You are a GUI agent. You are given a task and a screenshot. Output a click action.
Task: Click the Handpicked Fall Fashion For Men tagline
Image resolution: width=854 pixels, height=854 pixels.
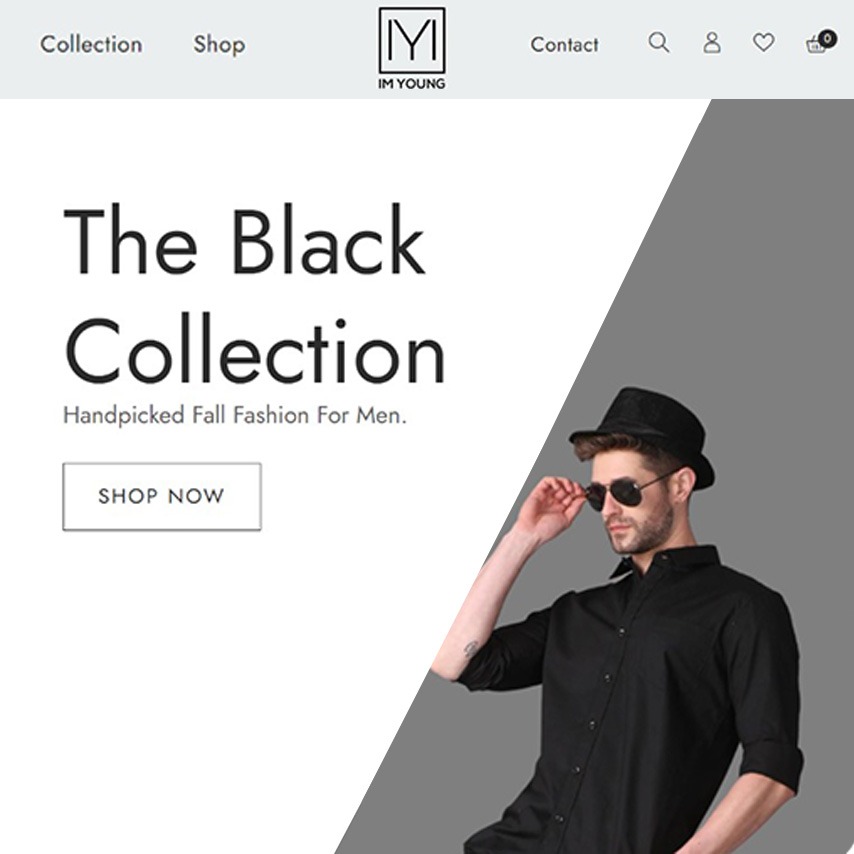click(235, 416)
